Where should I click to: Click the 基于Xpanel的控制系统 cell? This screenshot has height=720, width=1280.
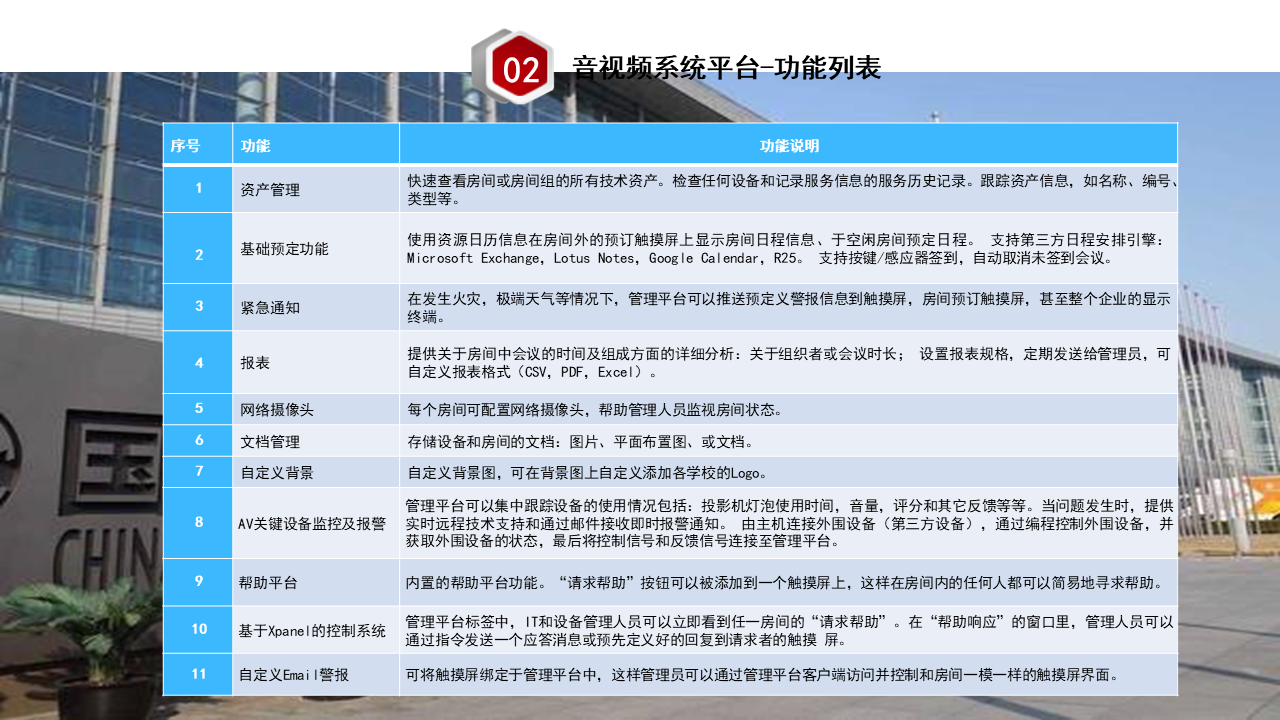pyautogui.click(x=312, y=630)
